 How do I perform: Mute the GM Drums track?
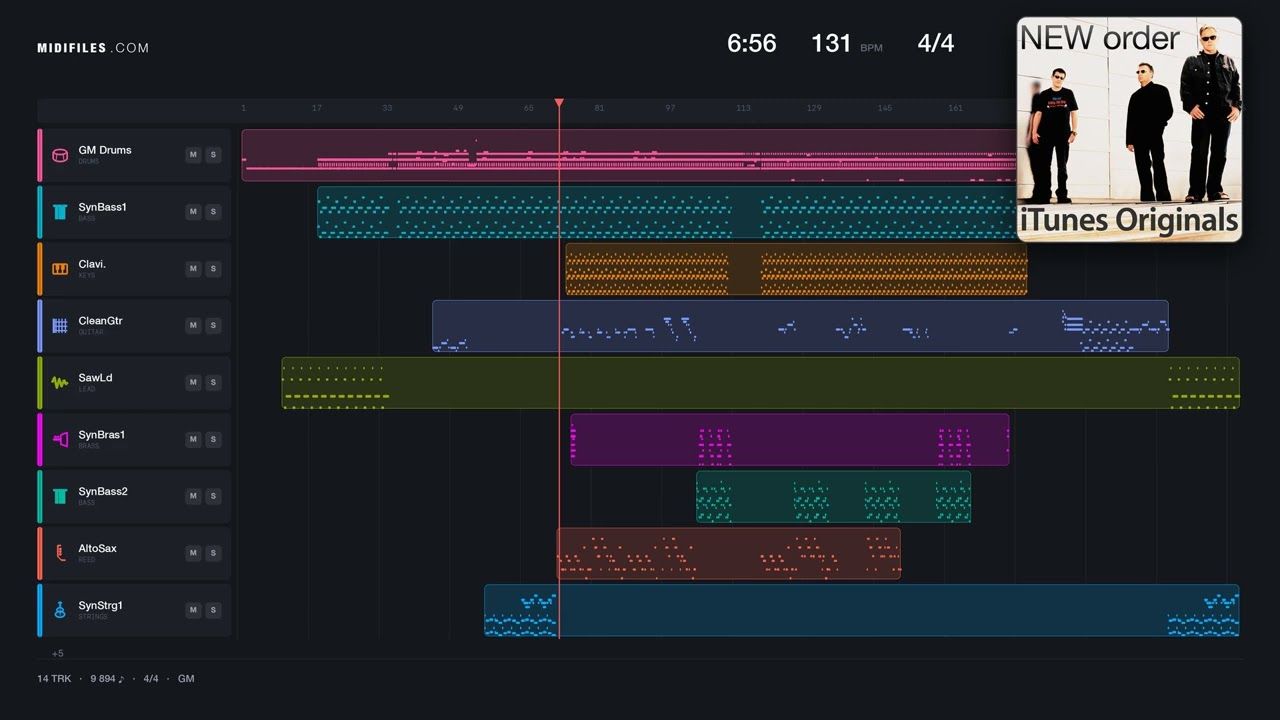coord(193,155)
